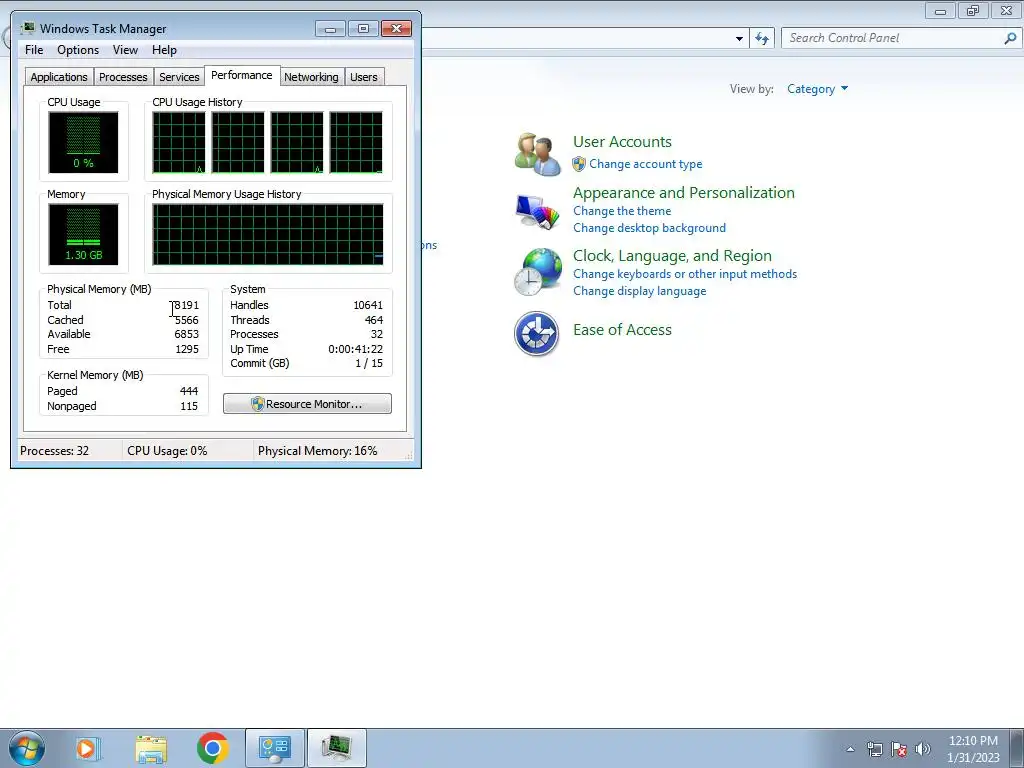Click the Handles value 10641
This screenshot has width=1024, height=768.
pos(368,305)
